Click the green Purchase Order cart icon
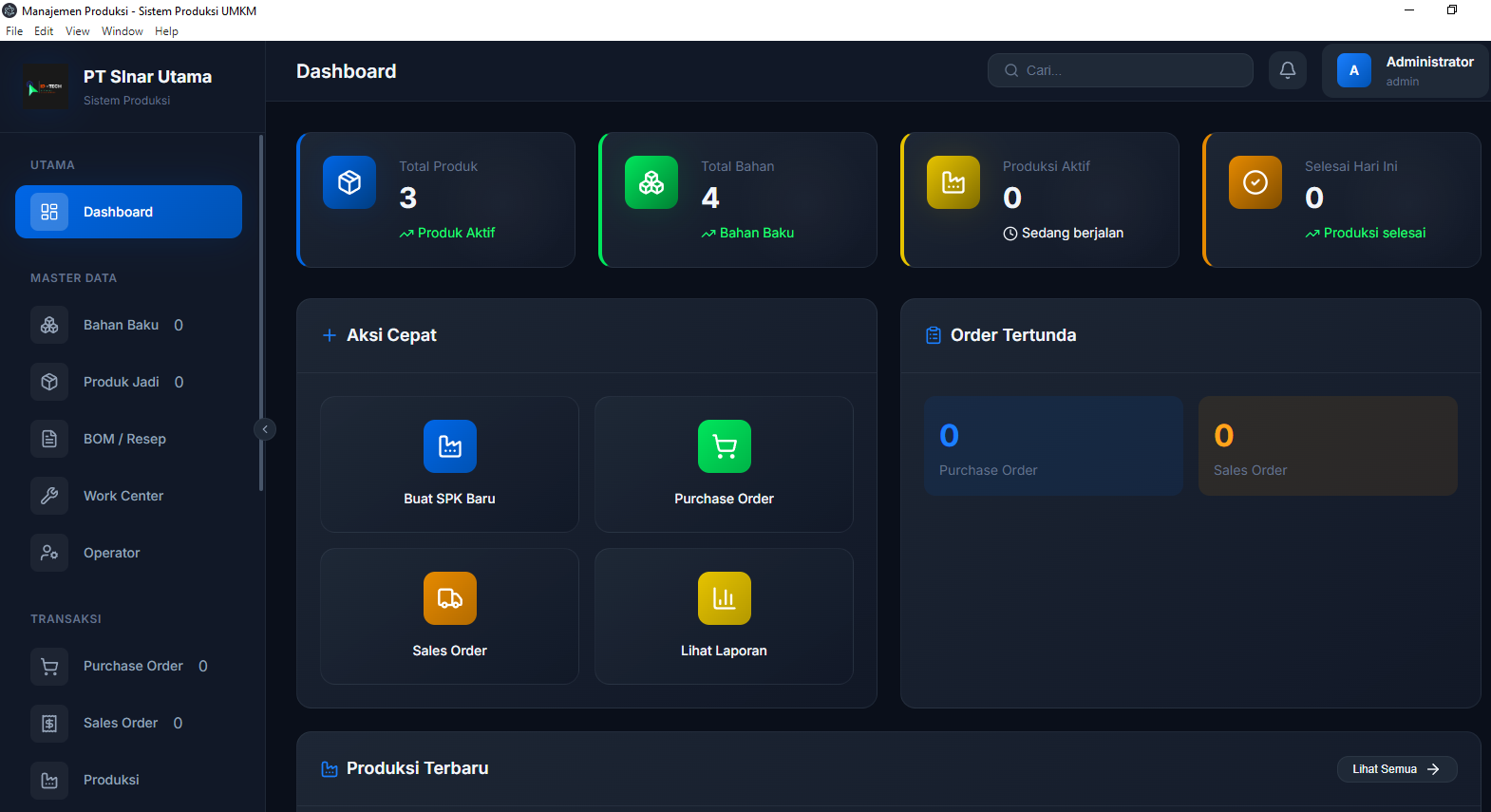 point(724,446)
